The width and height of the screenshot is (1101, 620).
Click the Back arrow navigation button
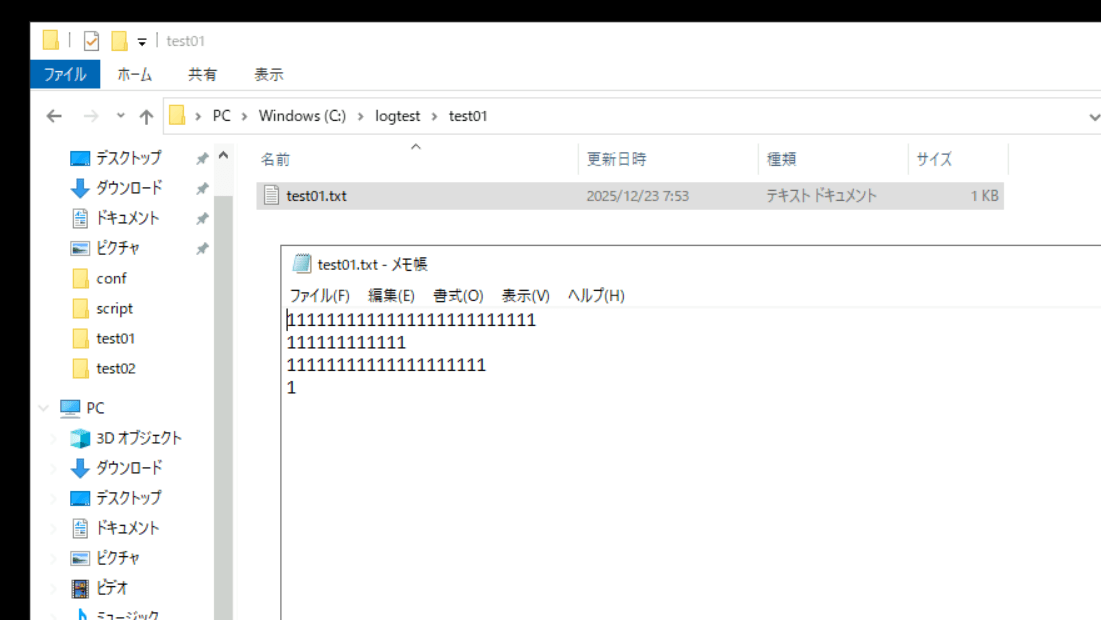[x=55, y=116]
